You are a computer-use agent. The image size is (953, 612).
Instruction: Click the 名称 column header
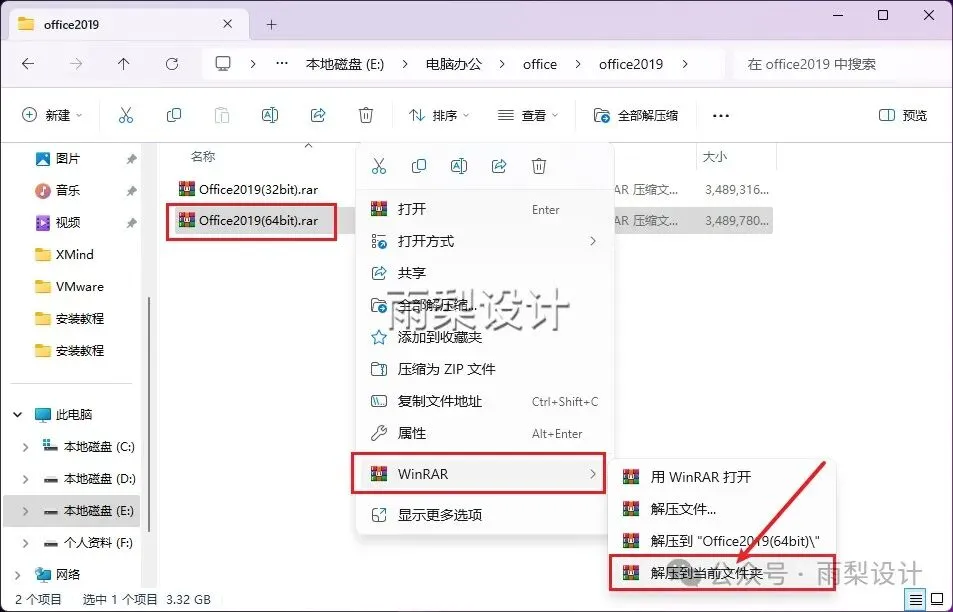pos(203,157)
